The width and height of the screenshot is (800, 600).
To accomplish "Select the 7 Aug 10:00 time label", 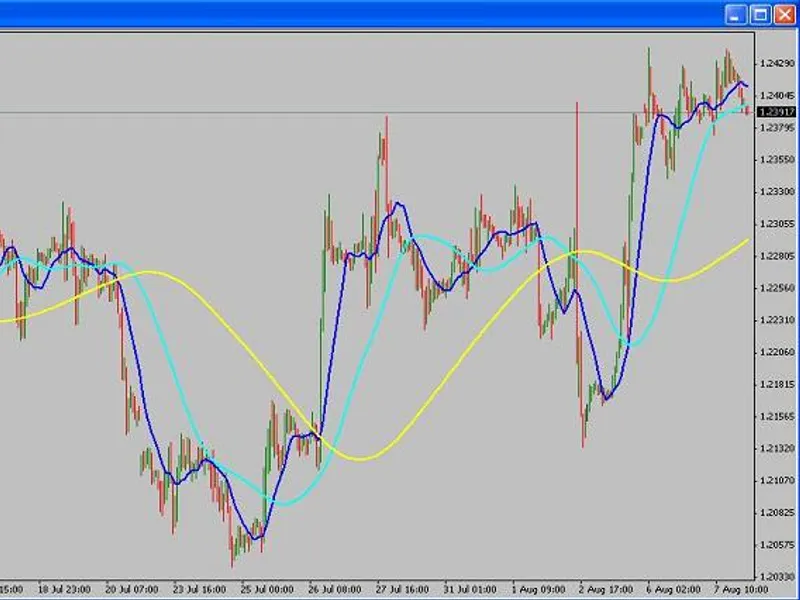I will (741, 589).
